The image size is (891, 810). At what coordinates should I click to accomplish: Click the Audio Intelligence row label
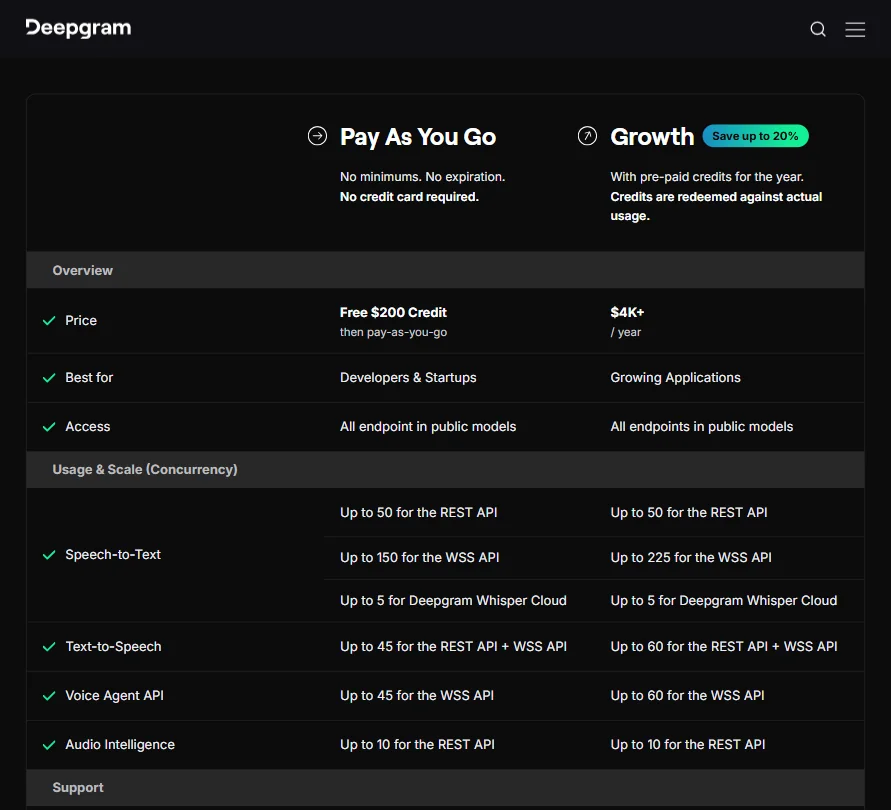tap(120, 744)
